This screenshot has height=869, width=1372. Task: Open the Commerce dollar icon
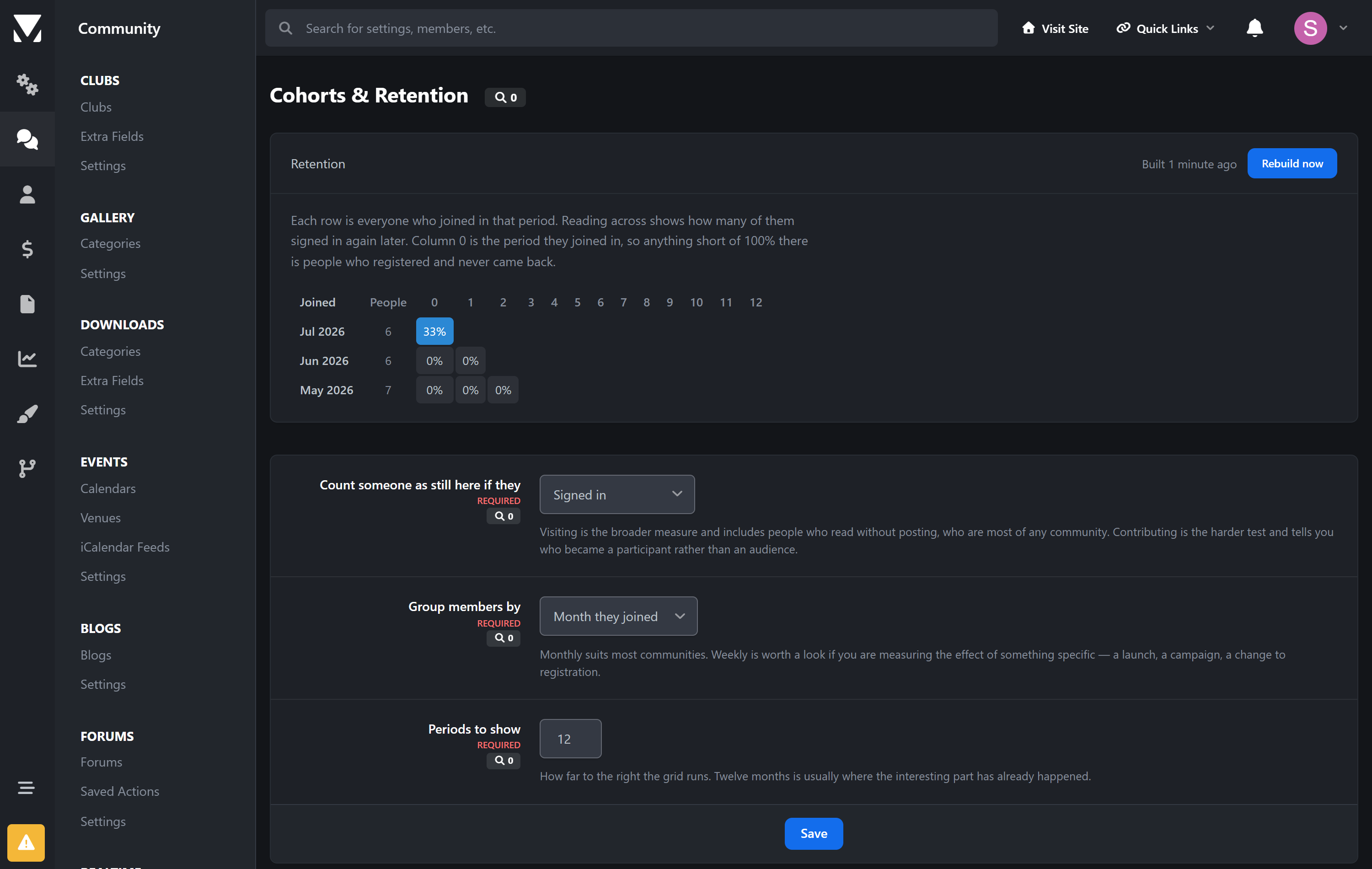27,249
